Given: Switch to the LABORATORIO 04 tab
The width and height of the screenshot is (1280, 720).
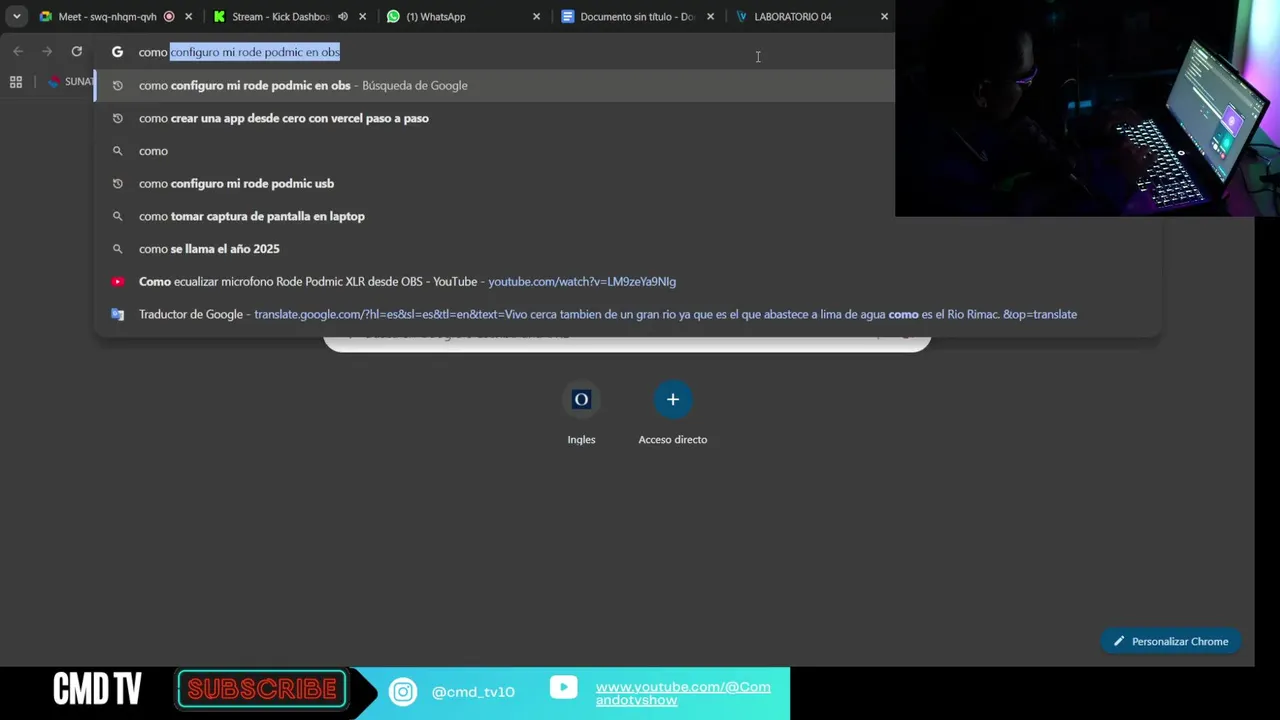Looking at the screenshot, I should (x=792, y=16).
